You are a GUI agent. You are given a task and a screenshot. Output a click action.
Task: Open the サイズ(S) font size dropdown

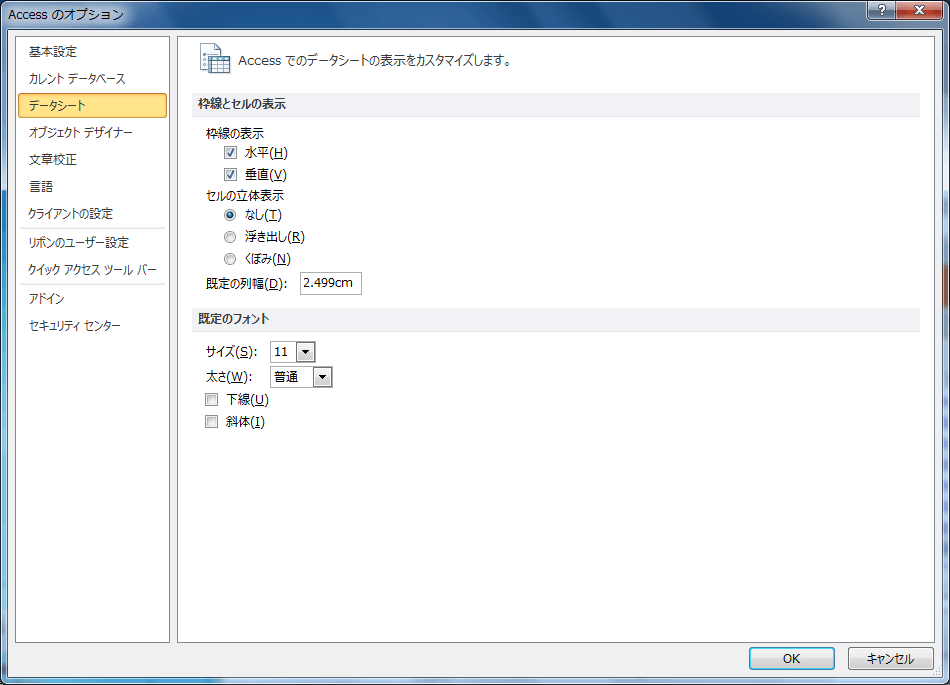pyautogui.click(x=305, y=352)
